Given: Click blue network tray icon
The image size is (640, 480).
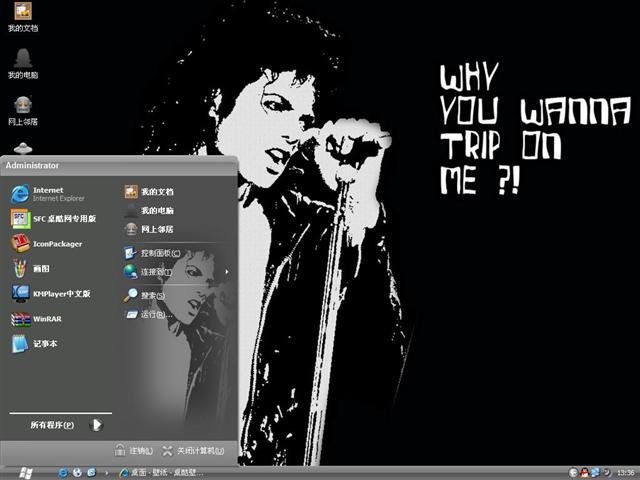Looking at the screenshot, I should (595, 473).
